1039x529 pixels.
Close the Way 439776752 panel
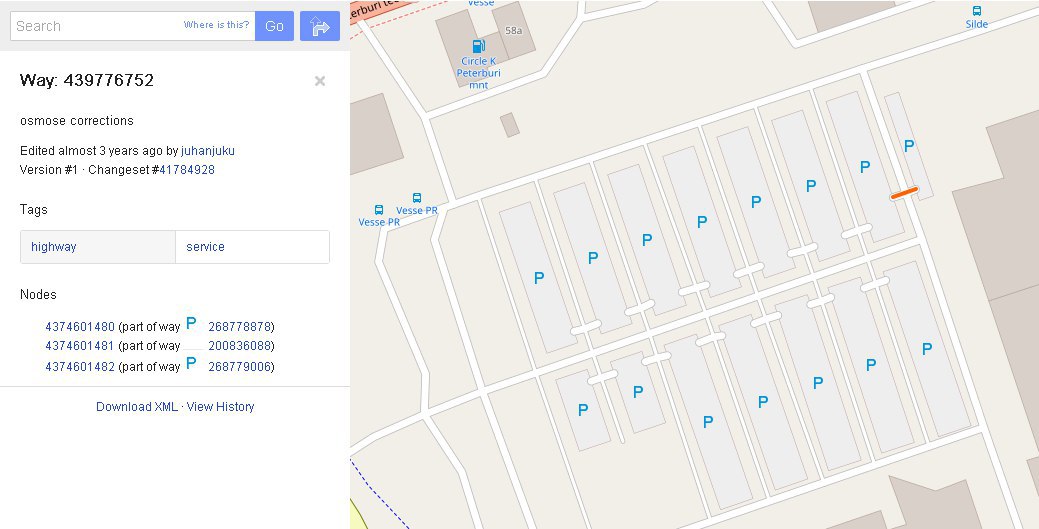(319, 81)
